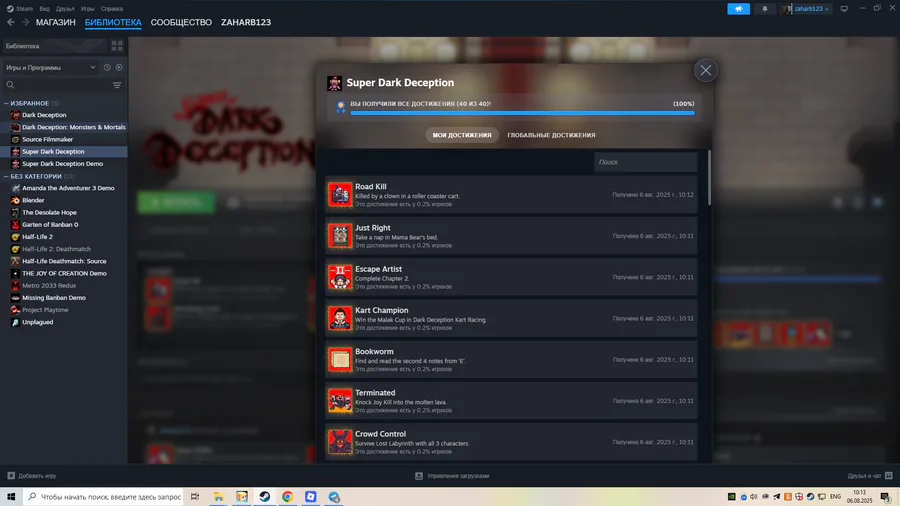Click the library search magnifier icon
Screen dimensions: 900x506
click(x=10, y=85)
